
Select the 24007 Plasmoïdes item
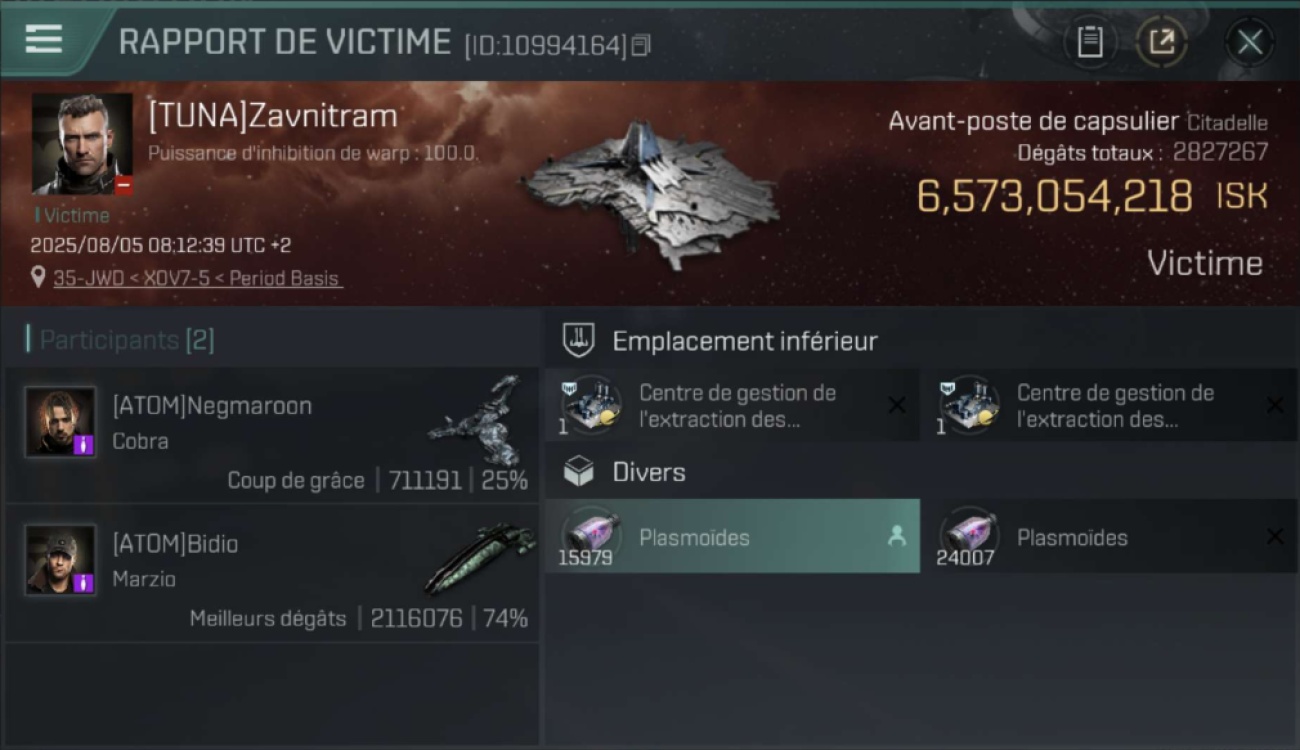point(1109,536)
